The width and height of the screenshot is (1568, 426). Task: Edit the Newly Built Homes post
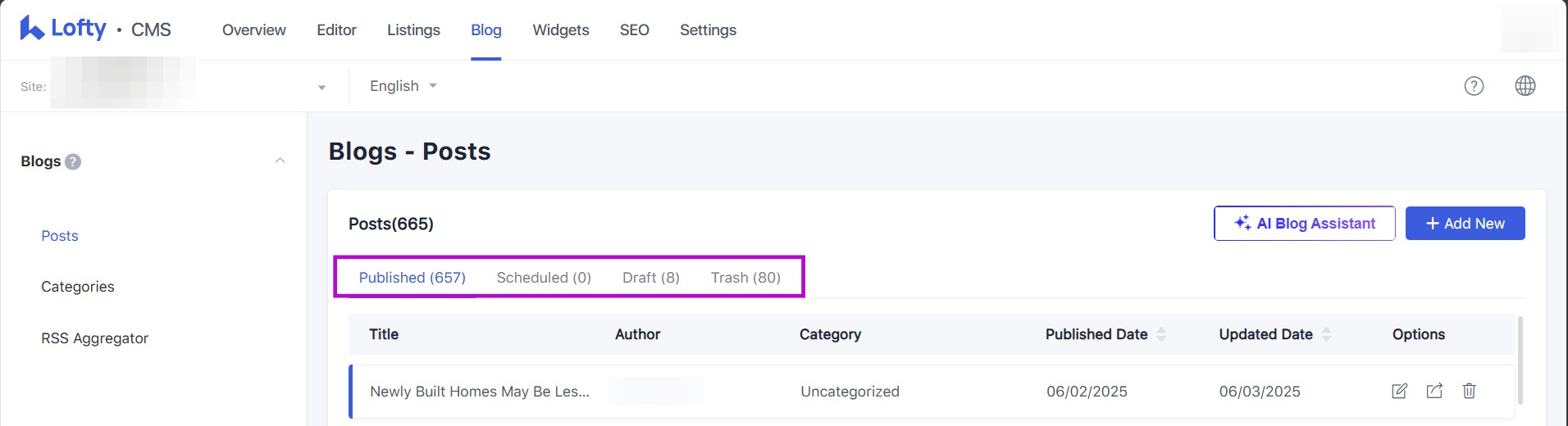(1399, 391)
